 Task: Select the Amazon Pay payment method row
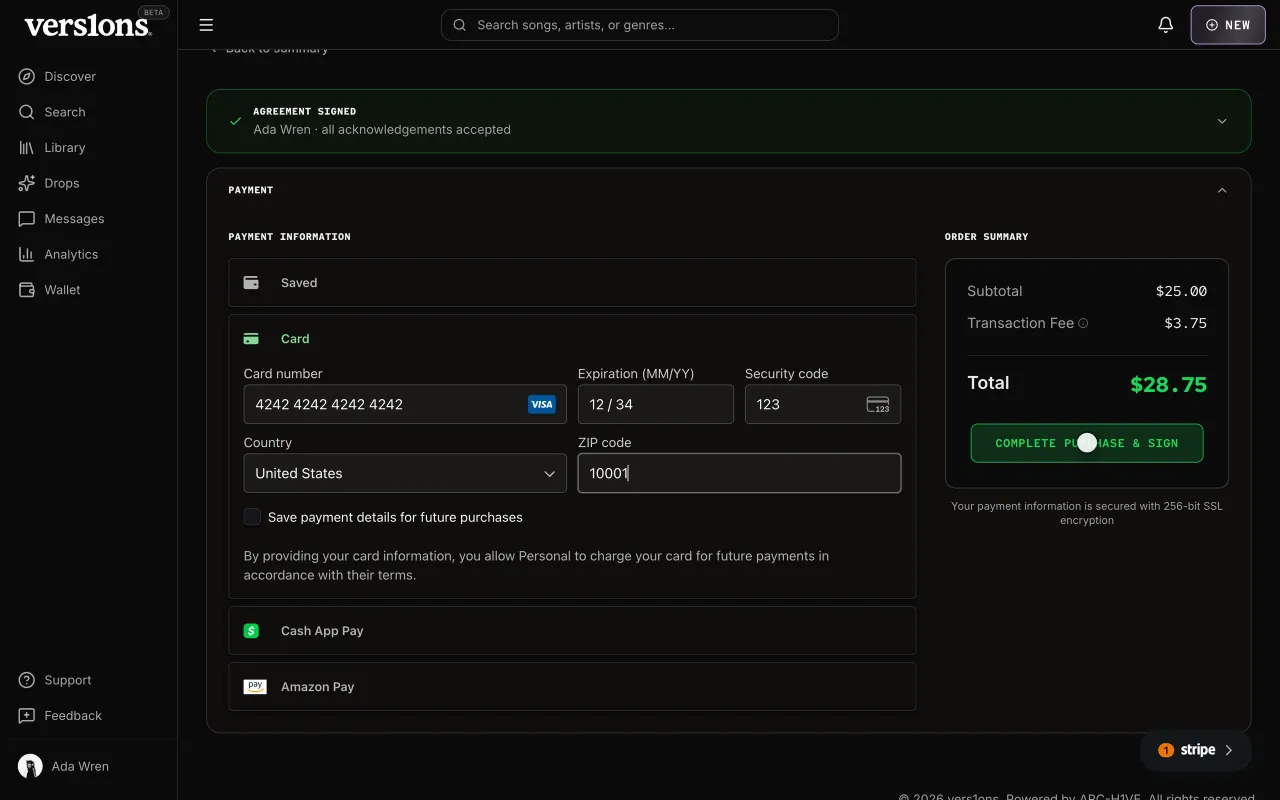pos(572,687)
